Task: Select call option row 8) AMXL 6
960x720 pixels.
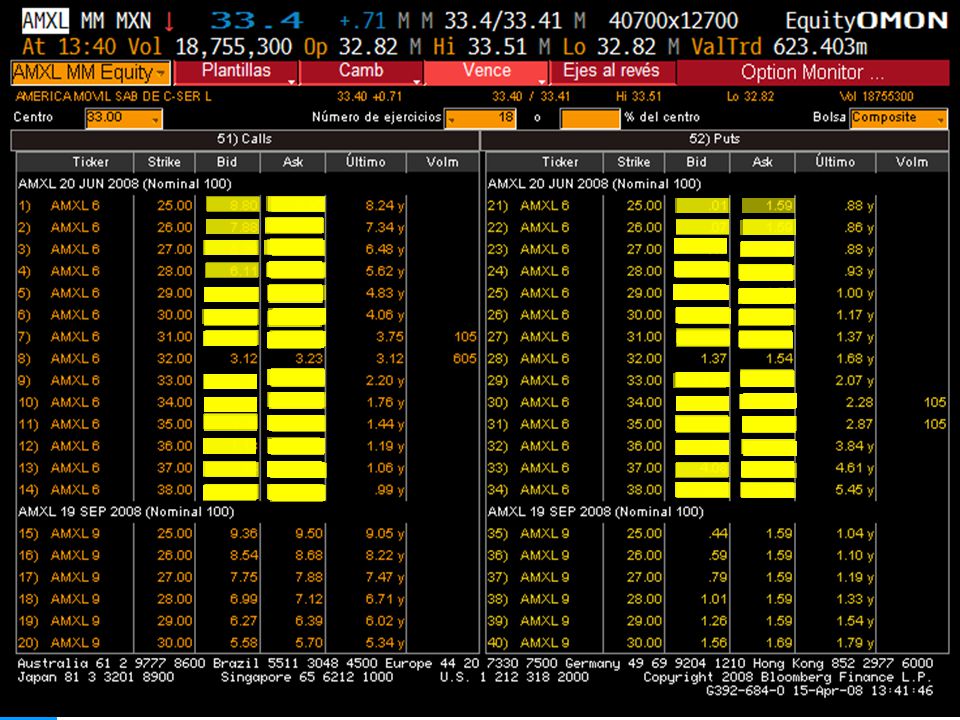Action: [x=247, y=359]
